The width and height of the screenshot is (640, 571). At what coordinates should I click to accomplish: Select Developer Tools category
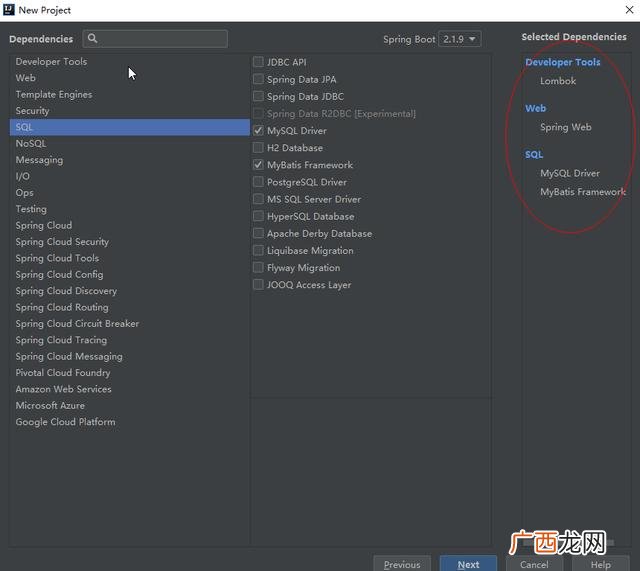coord(129,62)
